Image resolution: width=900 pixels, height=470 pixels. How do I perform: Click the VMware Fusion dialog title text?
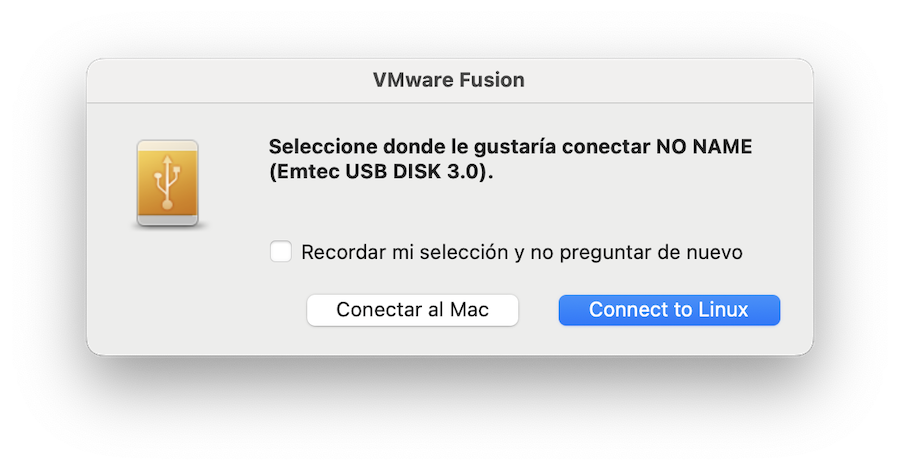(x=449, y=80)
